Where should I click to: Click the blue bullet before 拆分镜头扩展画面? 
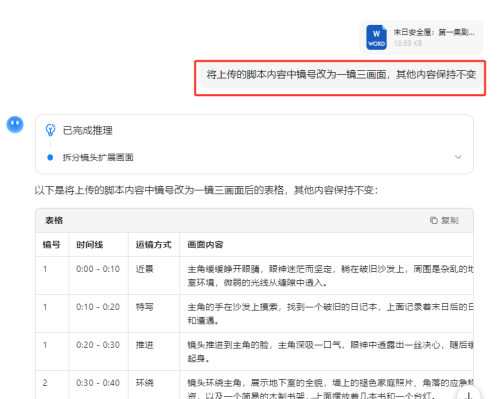50,157
